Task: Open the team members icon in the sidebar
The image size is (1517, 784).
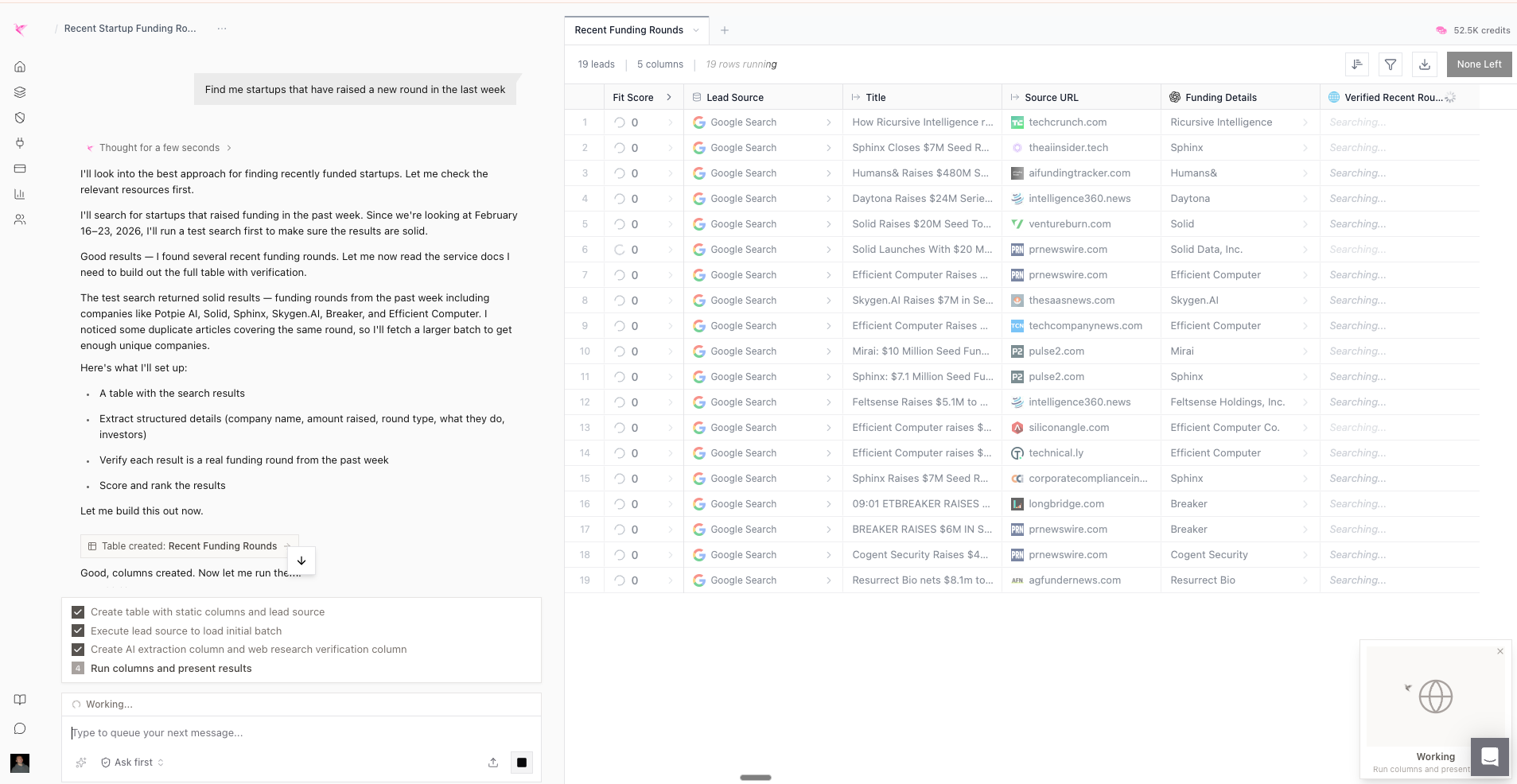Action: (19, 220)
